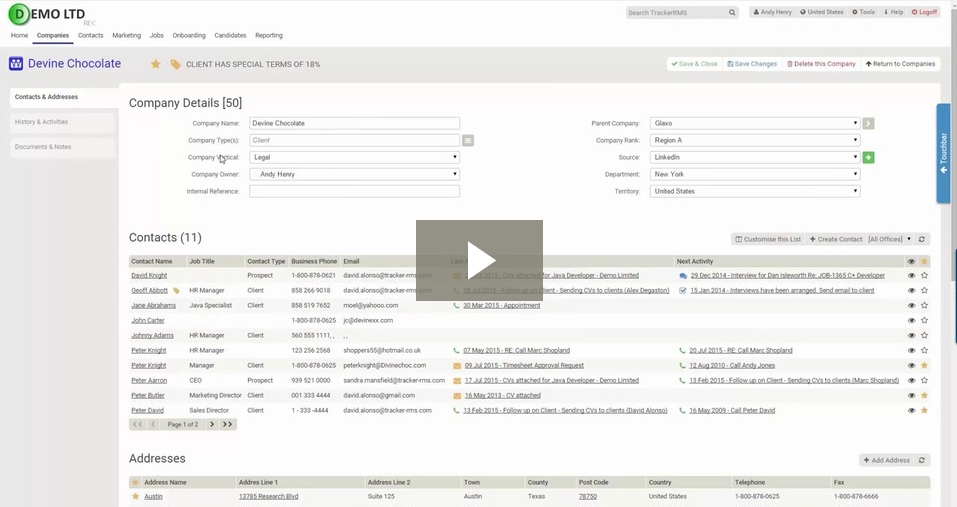
Task: Expand the Touchbar side panel
Action: pyautogui.click(x=944, y=153)
